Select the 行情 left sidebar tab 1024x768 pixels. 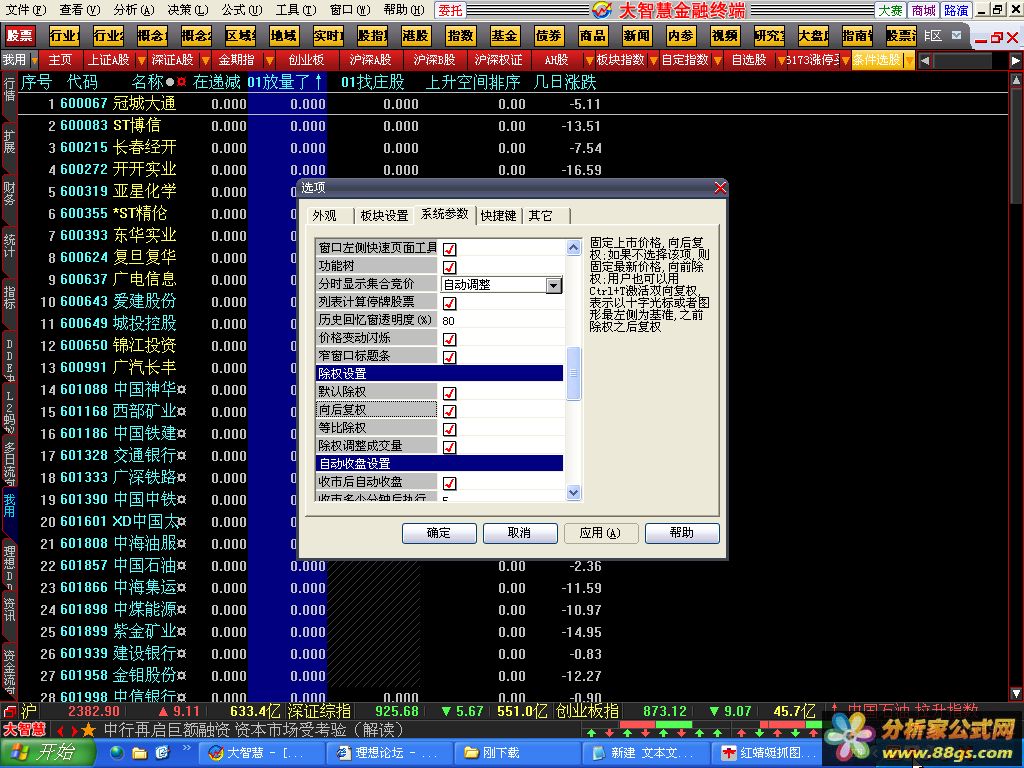tap(9, 91)
